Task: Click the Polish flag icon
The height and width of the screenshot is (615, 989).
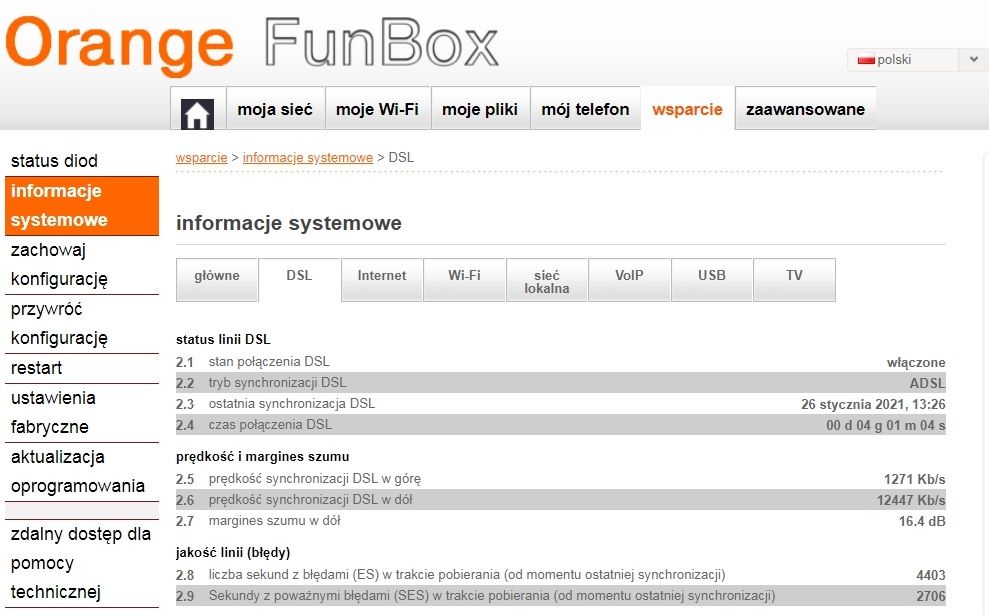Action: click(866, 60)
